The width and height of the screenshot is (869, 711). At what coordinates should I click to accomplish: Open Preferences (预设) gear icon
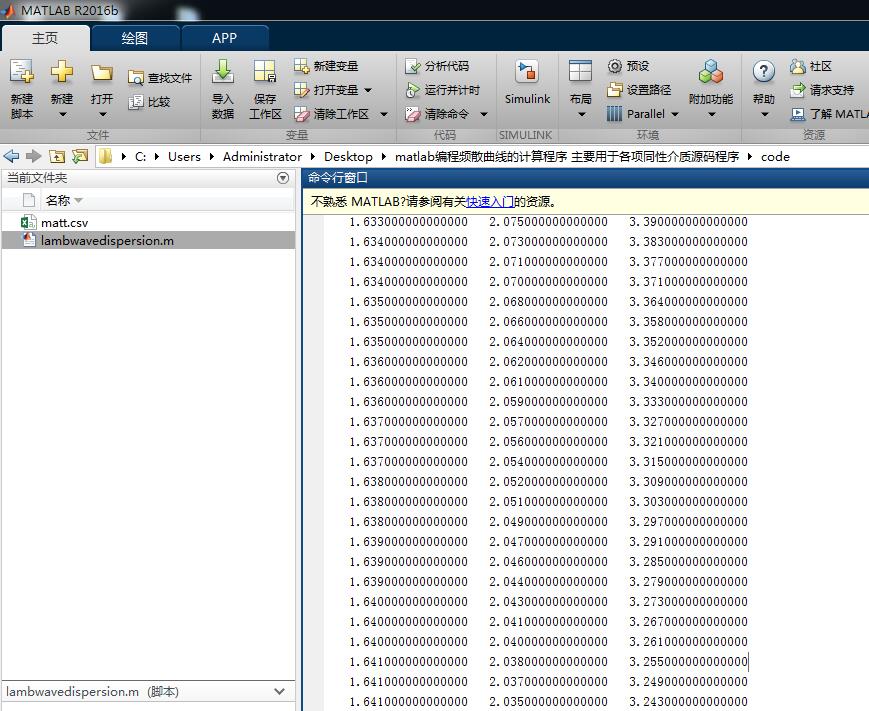click(615, 66)
